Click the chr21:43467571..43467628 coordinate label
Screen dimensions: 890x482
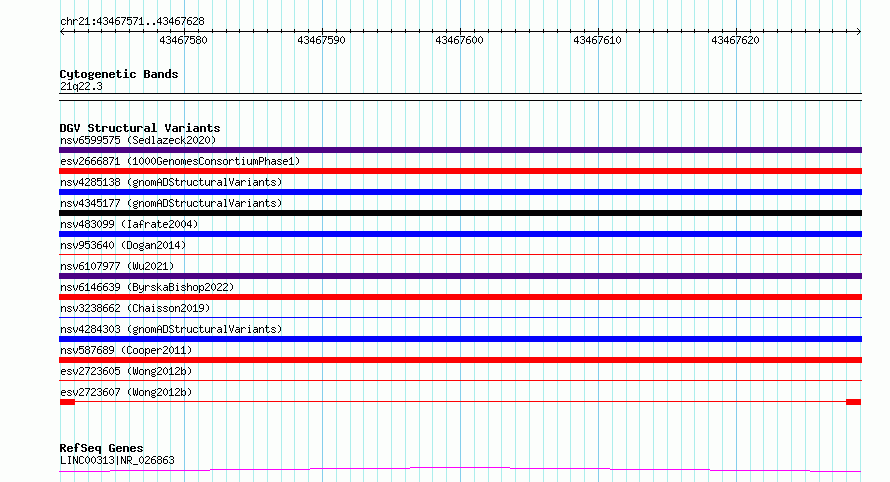coord(132,21)
